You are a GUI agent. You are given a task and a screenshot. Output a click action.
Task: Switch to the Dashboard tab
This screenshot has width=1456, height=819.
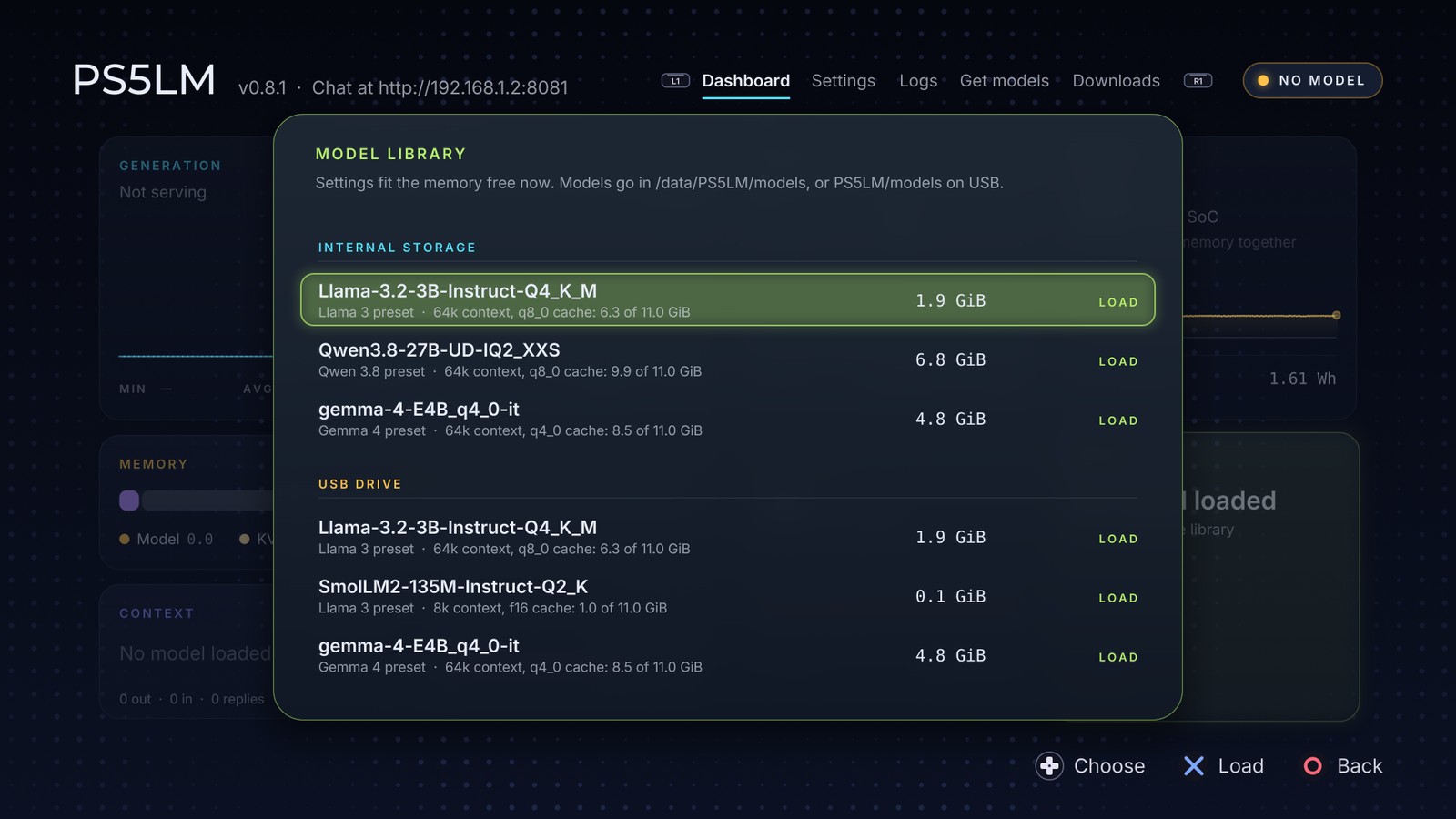coord(746,81)
